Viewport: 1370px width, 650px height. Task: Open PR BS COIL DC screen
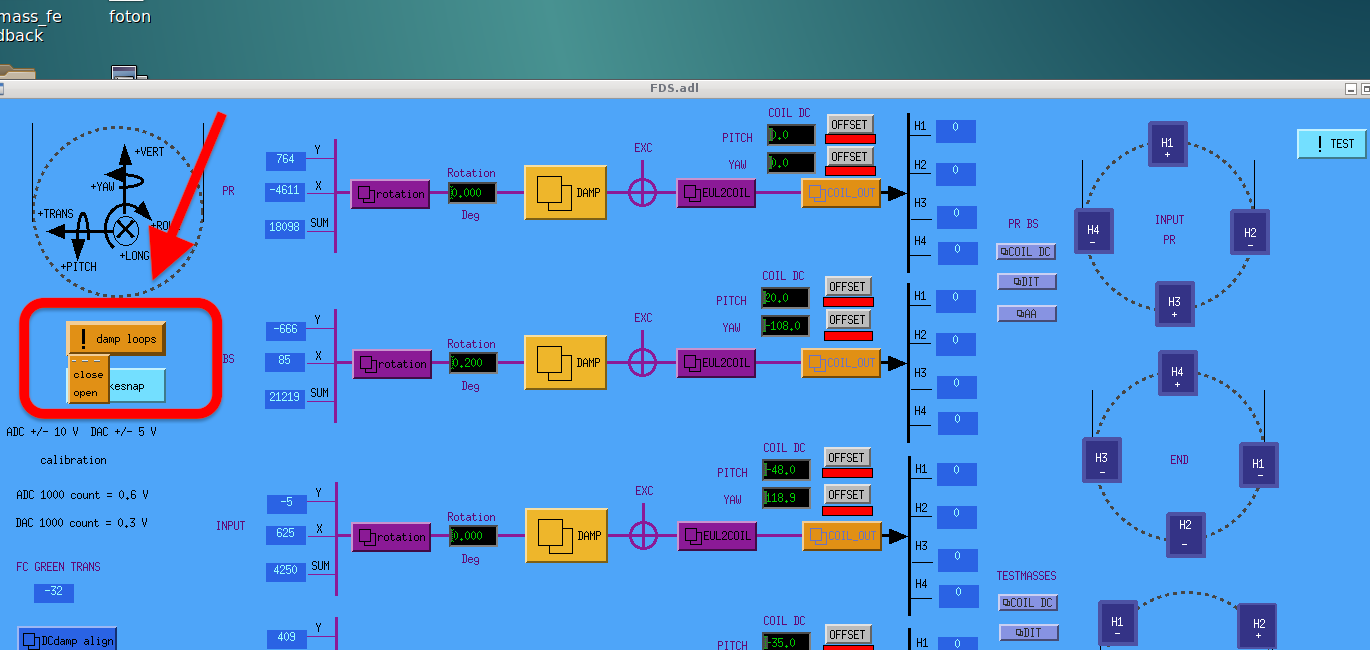1026,252
